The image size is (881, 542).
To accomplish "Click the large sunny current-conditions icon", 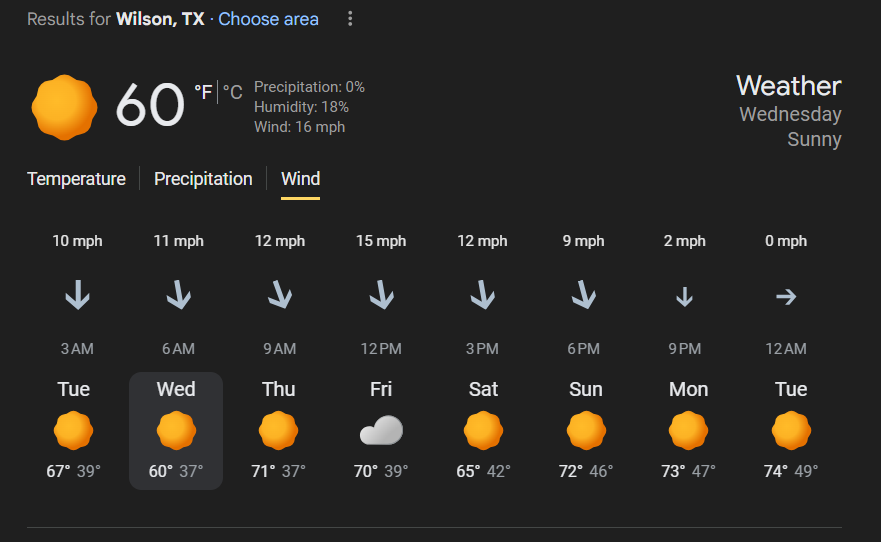I will tap(64, 106).
